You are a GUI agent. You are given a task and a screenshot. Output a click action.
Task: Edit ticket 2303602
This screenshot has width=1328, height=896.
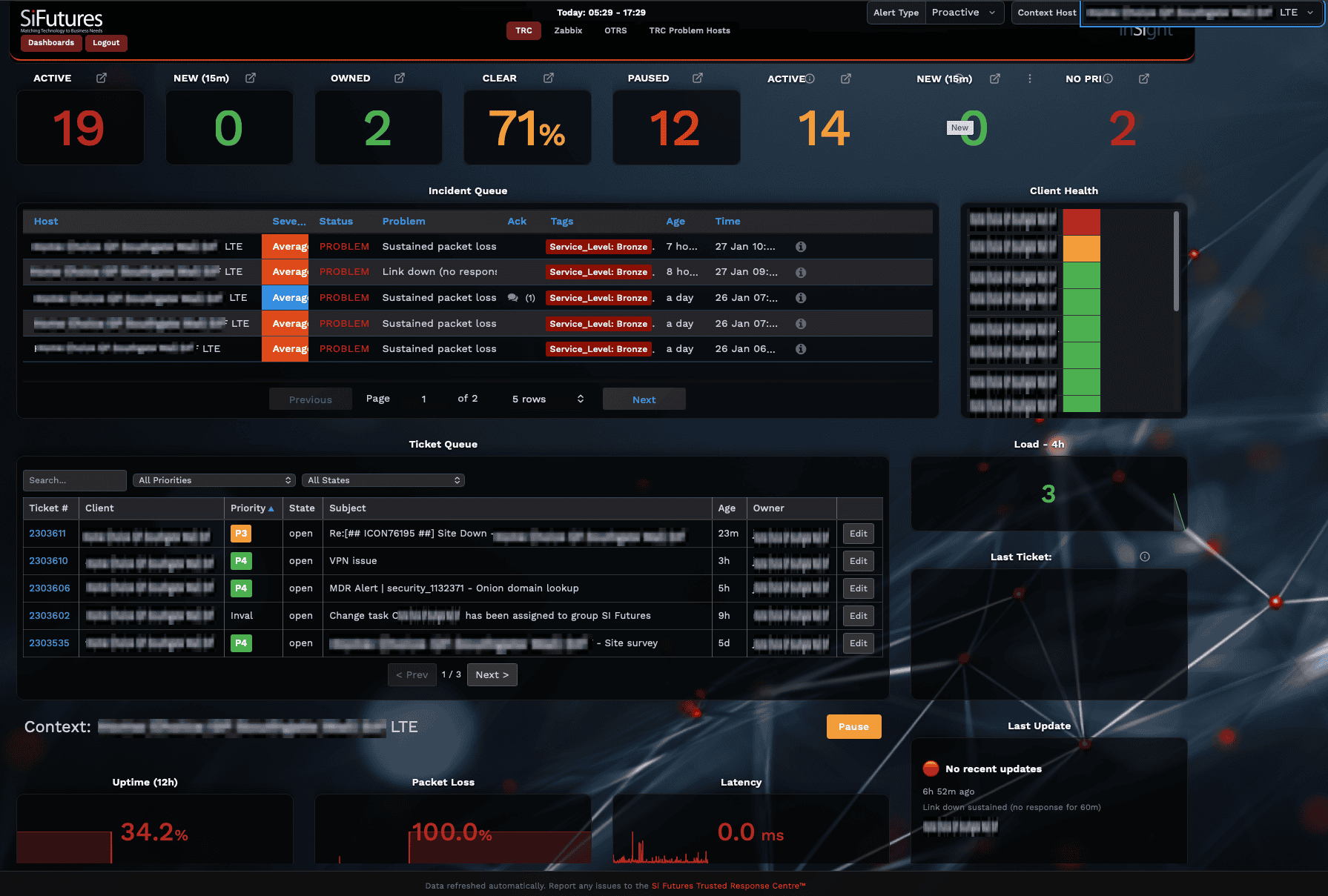[858, 616]
